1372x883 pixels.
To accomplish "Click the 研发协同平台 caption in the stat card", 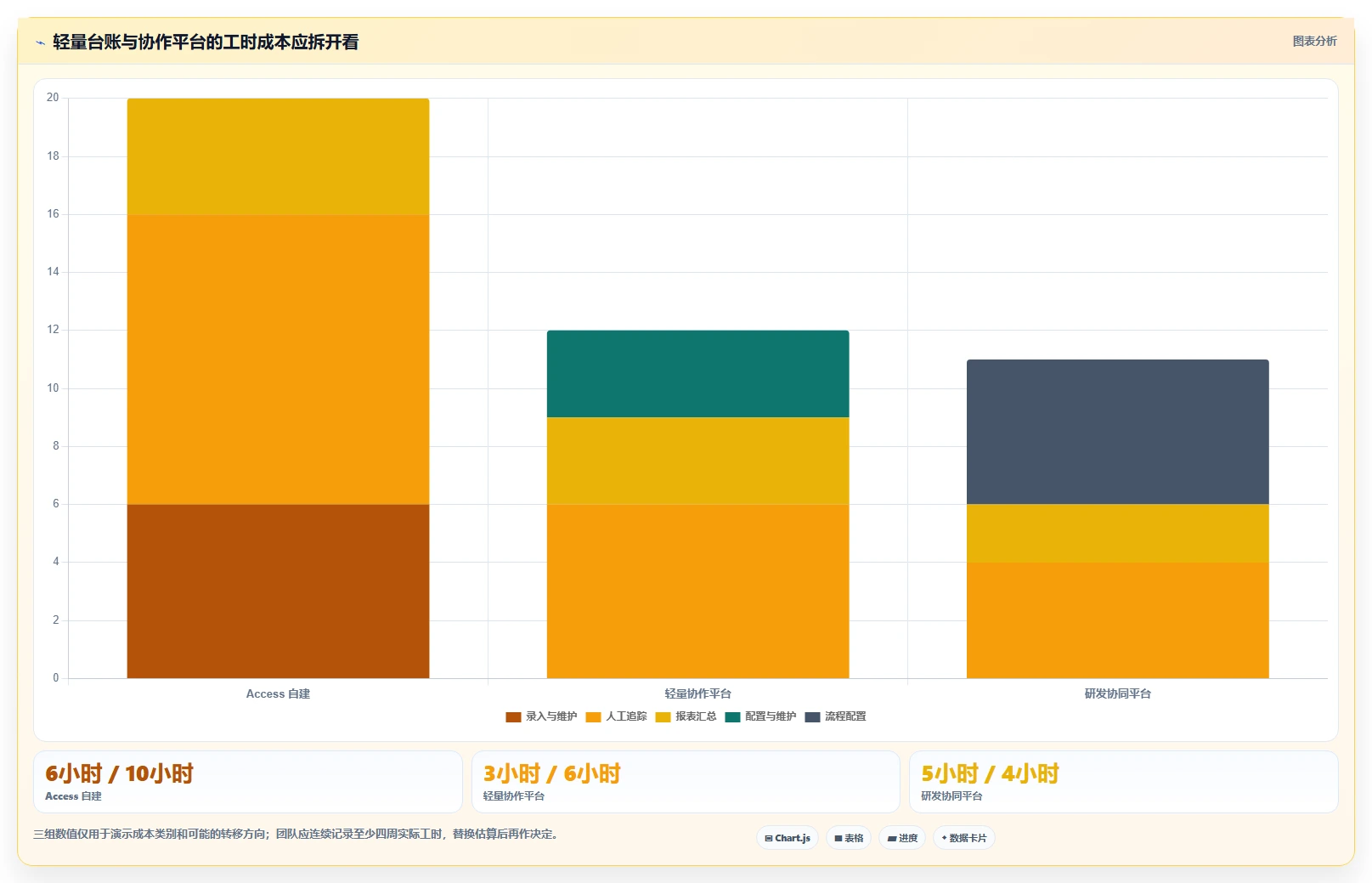I will 952,796.
